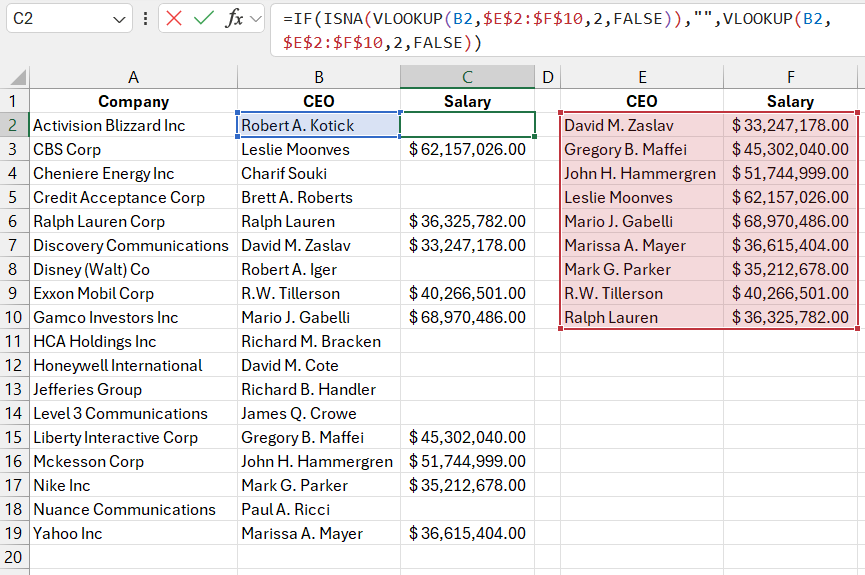Select the Cheniere Energy Inc cell
The height and width of the screenshot is (575, 865).
[133, 173]
